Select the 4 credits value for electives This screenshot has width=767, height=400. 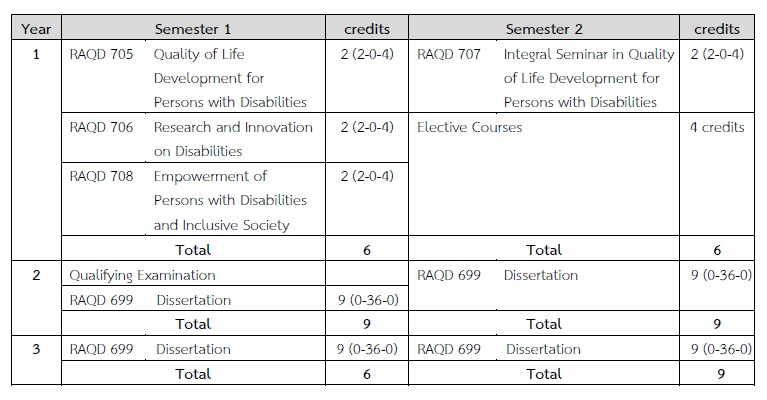[717, 127]
